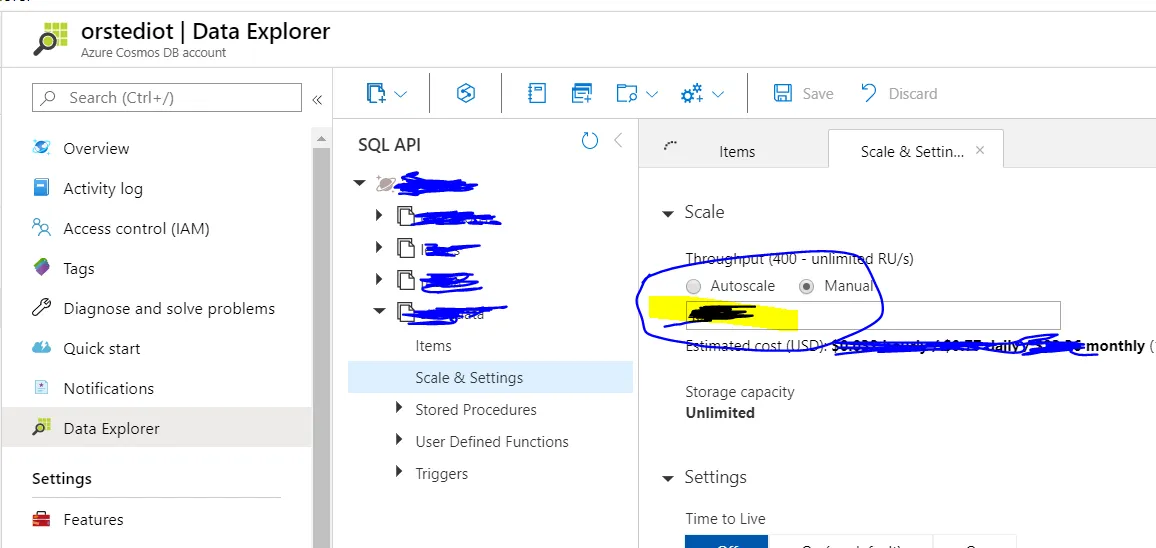Viewport: 1156px width, 548px height.
Task: Select Scale & Settings in tree
Action: (490, 378)
